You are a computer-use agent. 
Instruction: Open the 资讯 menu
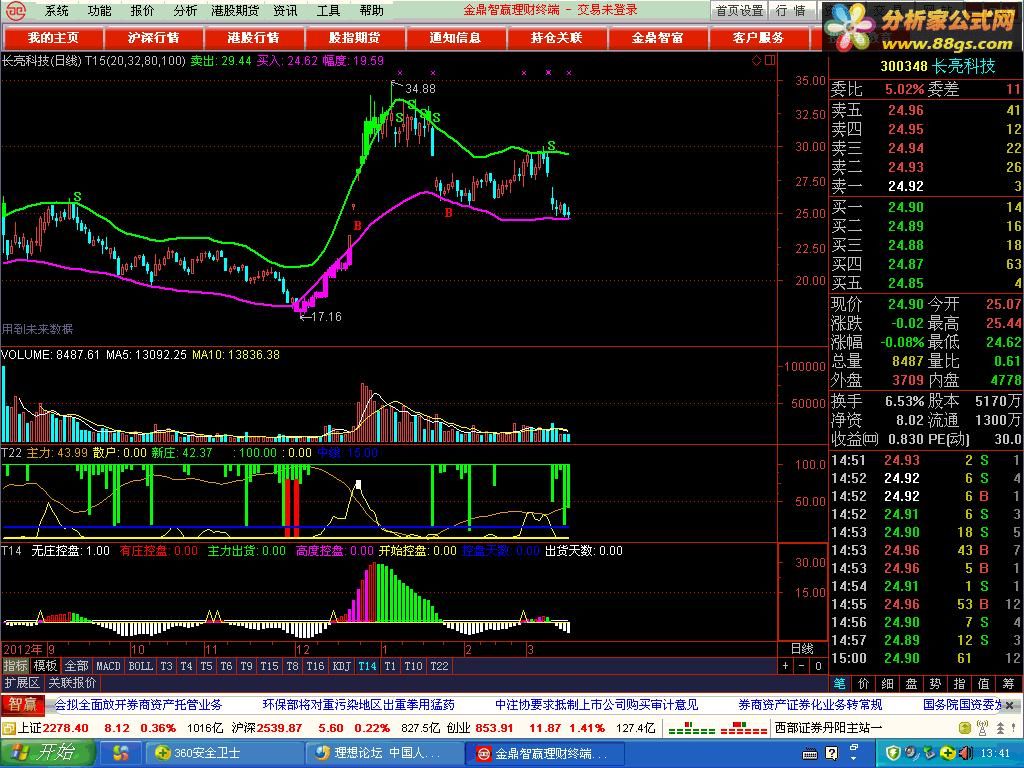coord(285,10)
